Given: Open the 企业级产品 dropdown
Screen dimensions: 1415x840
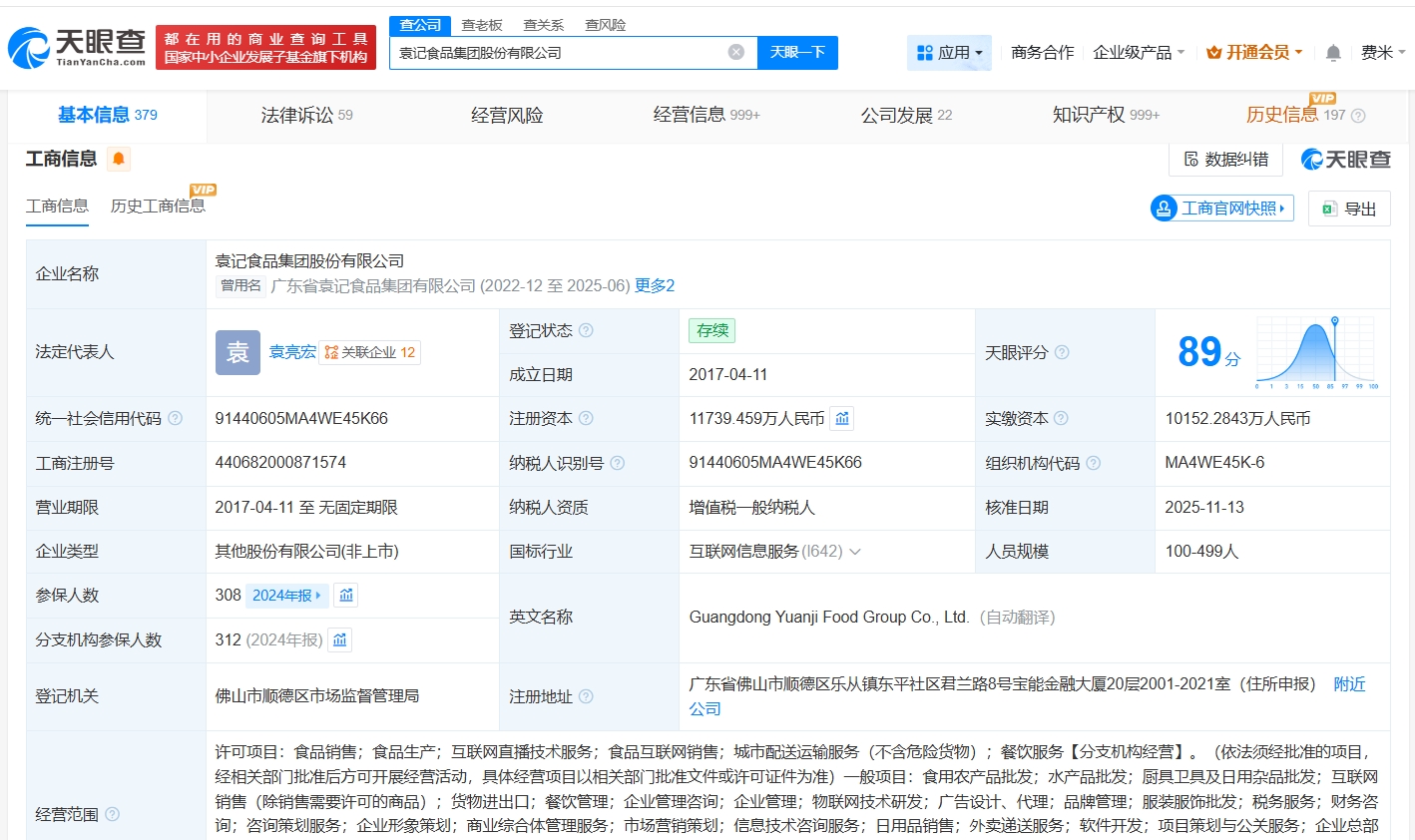Looking at the screenshot, I should (x=1139, y=52).
